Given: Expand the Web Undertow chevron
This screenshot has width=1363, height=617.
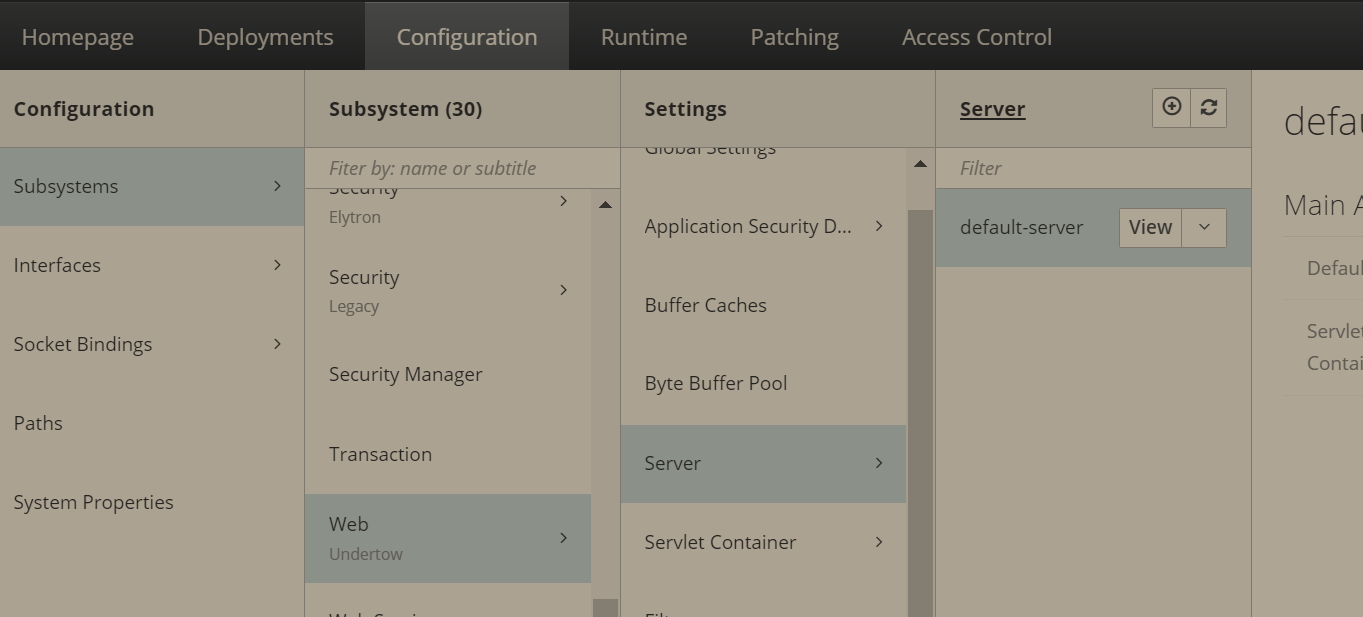Looking at the screenshot, I should click(563, 538).
